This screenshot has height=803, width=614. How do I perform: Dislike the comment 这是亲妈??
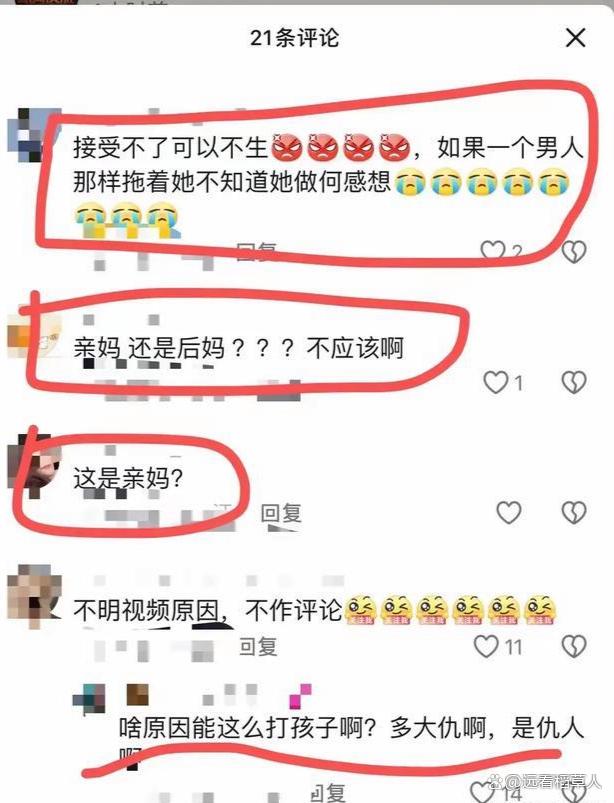pyautogui.click(x=574, y=512)
